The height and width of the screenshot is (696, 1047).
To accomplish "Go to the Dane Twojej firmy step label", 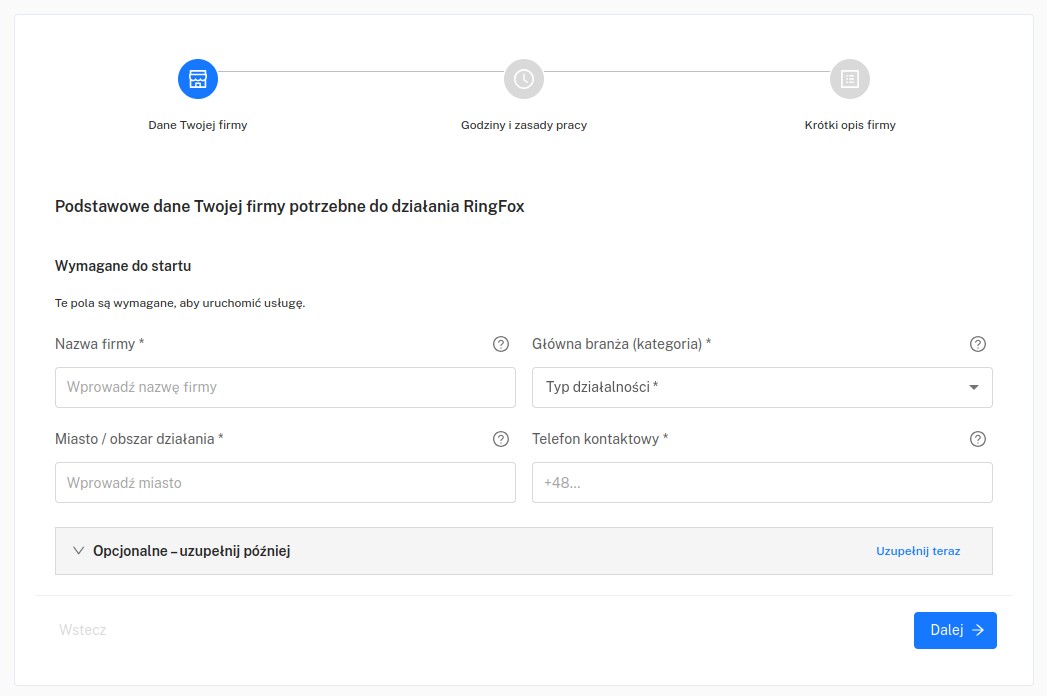I will click(198, 125).
